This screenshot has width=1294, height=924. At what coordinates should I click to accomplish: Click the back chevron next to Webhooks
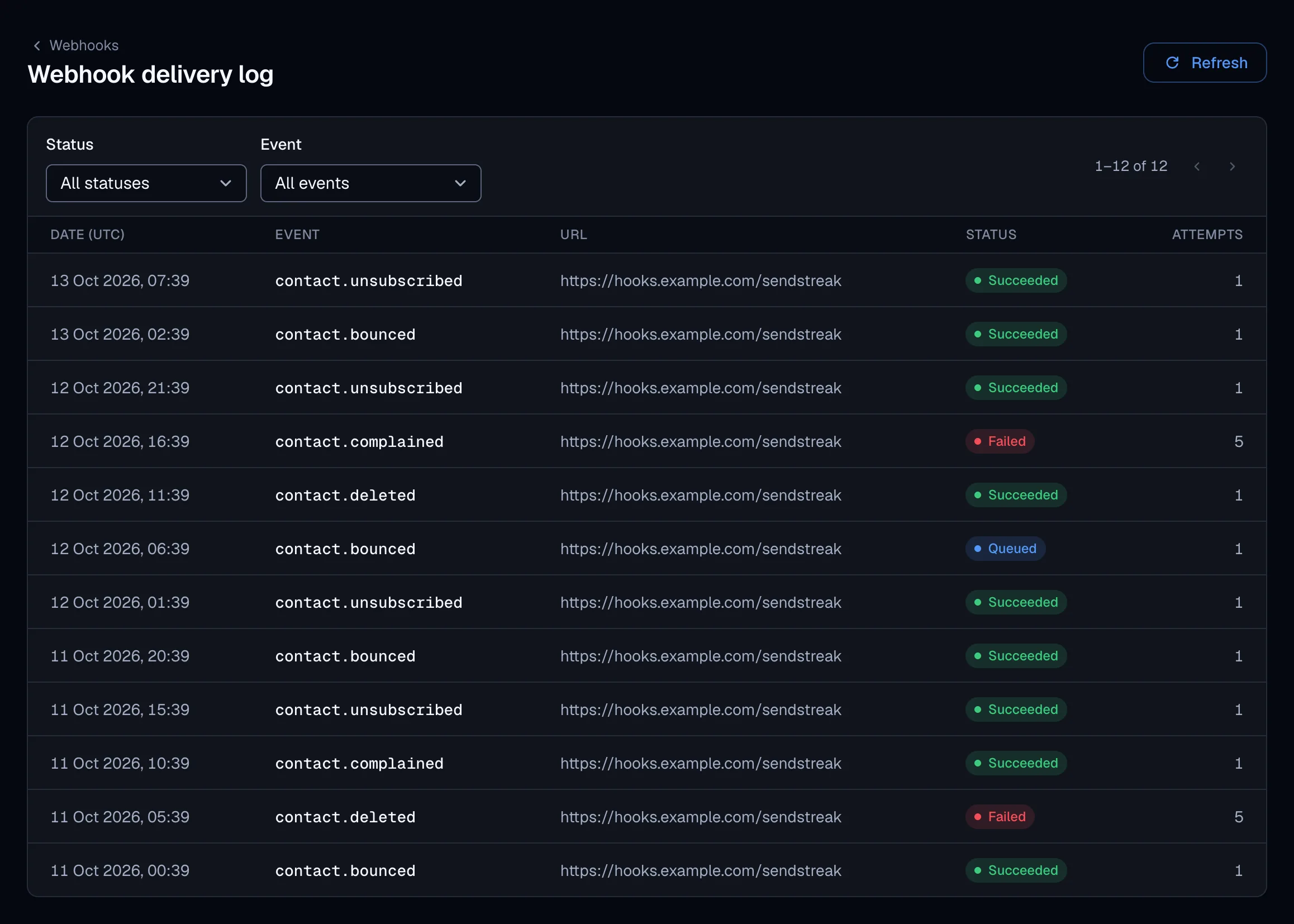[37, 45]
